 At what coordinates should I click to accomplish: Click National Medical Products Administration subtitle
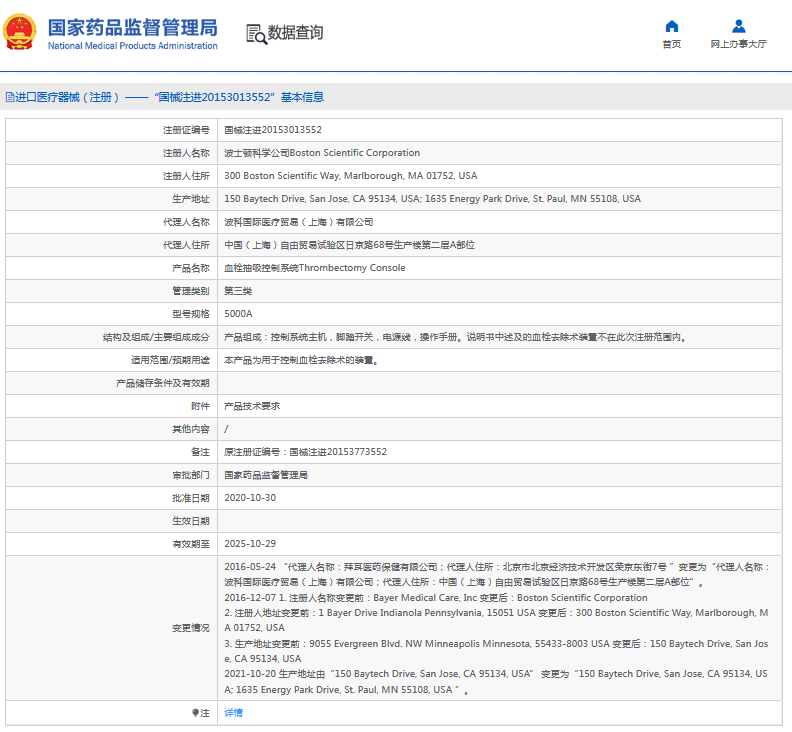coord(133,46)
